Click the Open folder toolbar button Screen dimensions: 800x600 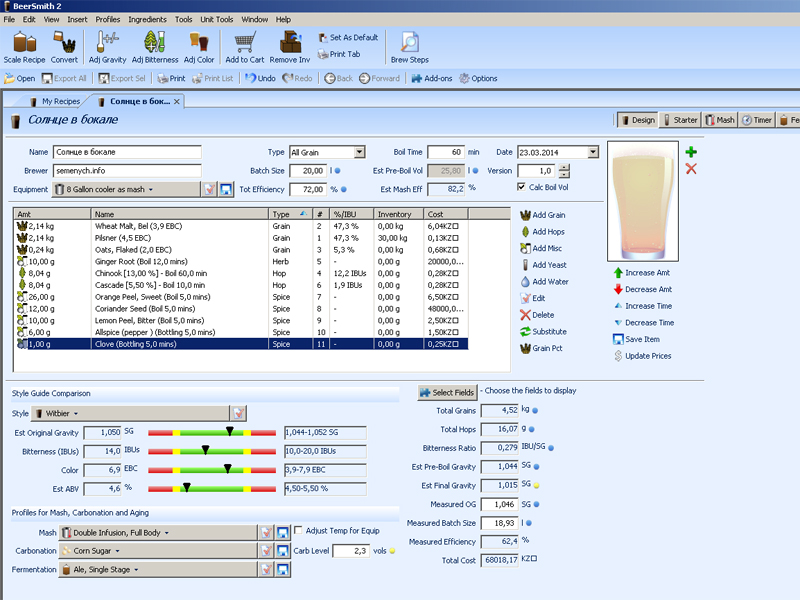click(x=20, y=79)
